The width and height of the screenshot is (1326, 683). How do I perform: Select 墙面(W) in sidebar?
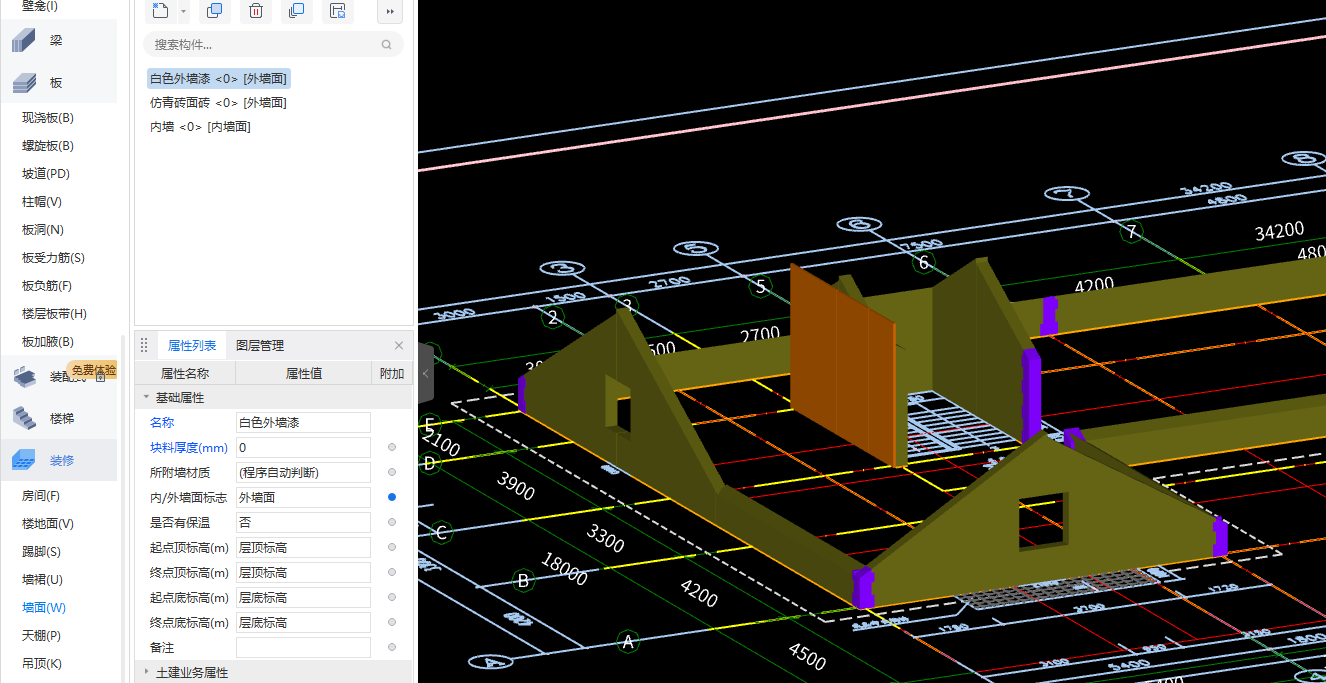[44, 607]
